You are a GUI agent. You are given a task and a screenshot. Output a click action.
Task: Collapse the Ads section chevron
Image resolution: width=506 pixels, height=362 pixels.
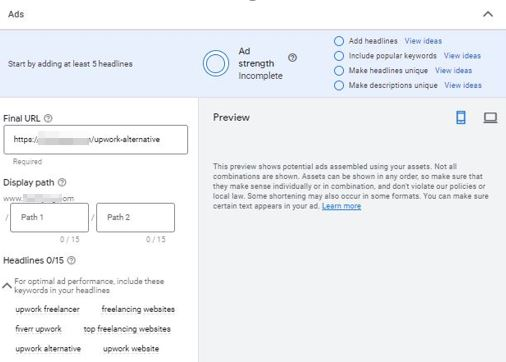[488, 14]
